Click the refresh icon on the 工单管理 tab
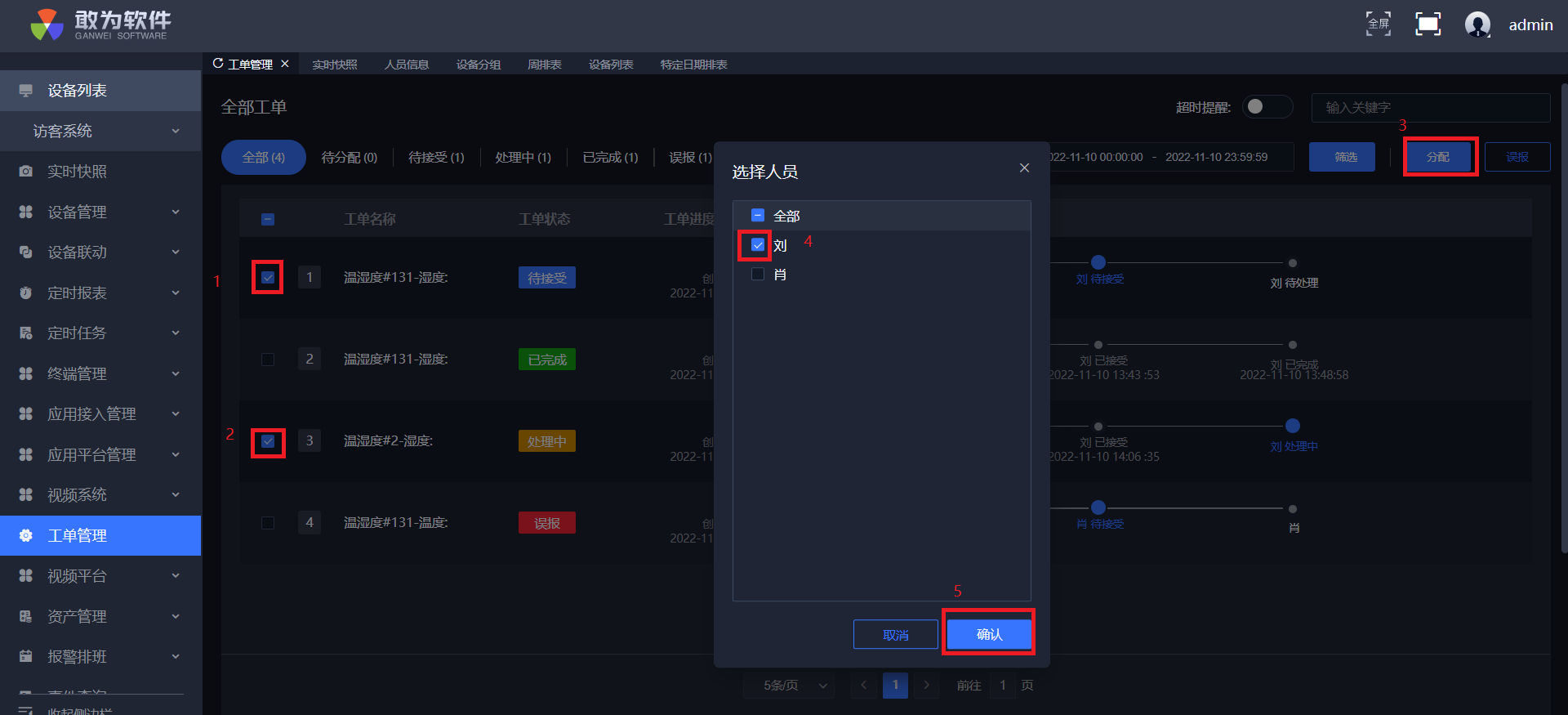This screenshot has width=1568, height=715. (x=218, y=63)
